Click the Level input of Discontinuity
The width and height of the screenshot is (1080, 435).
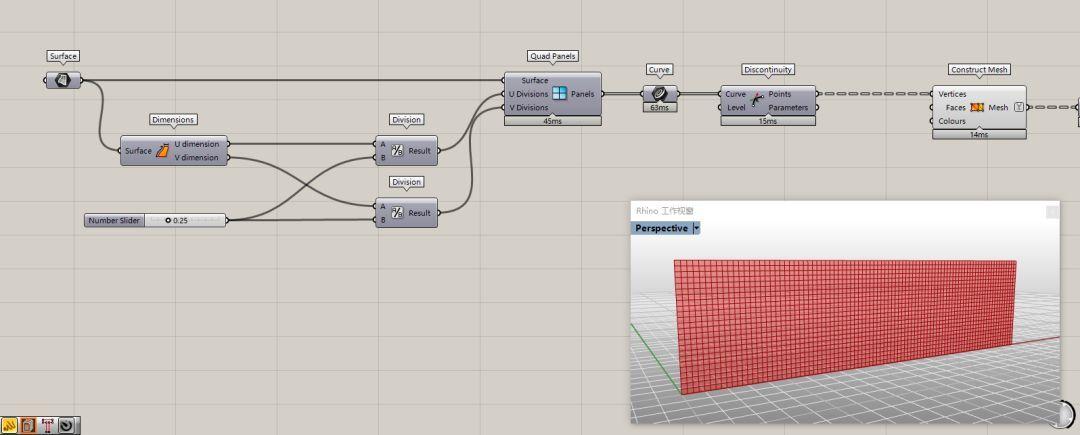(736, 107)
